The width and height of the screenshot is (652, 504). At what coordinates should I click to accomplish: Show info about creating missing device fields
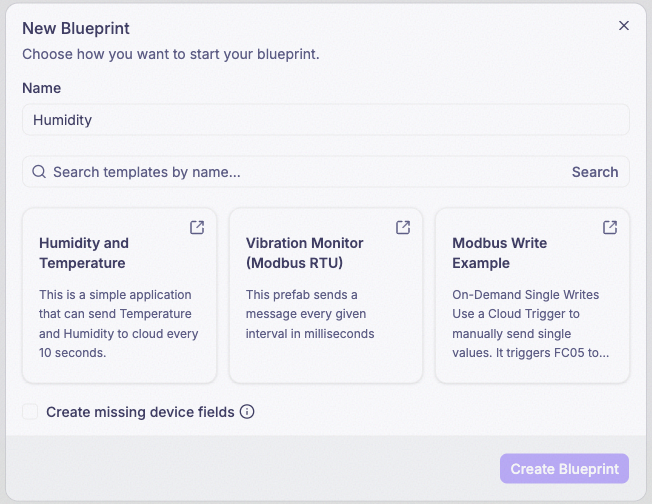click(x=247, y=412)
